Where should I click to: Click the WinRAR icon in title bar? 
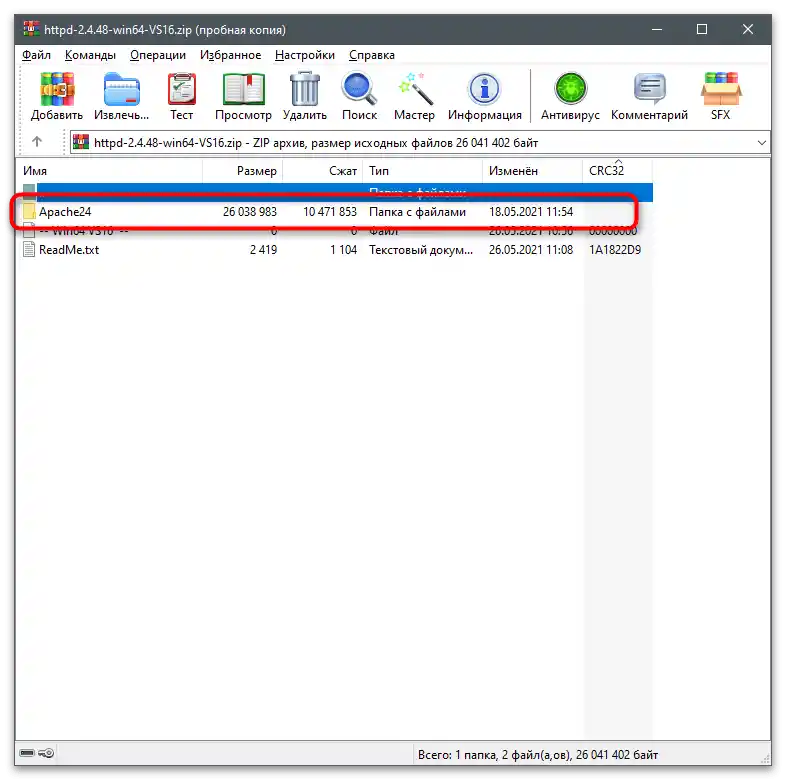[31, 29]
